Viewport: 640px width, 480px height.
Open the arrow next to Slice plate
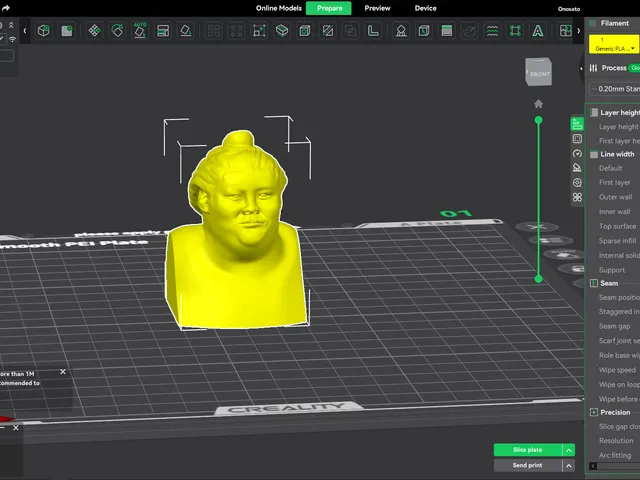[x=569, y=450]
